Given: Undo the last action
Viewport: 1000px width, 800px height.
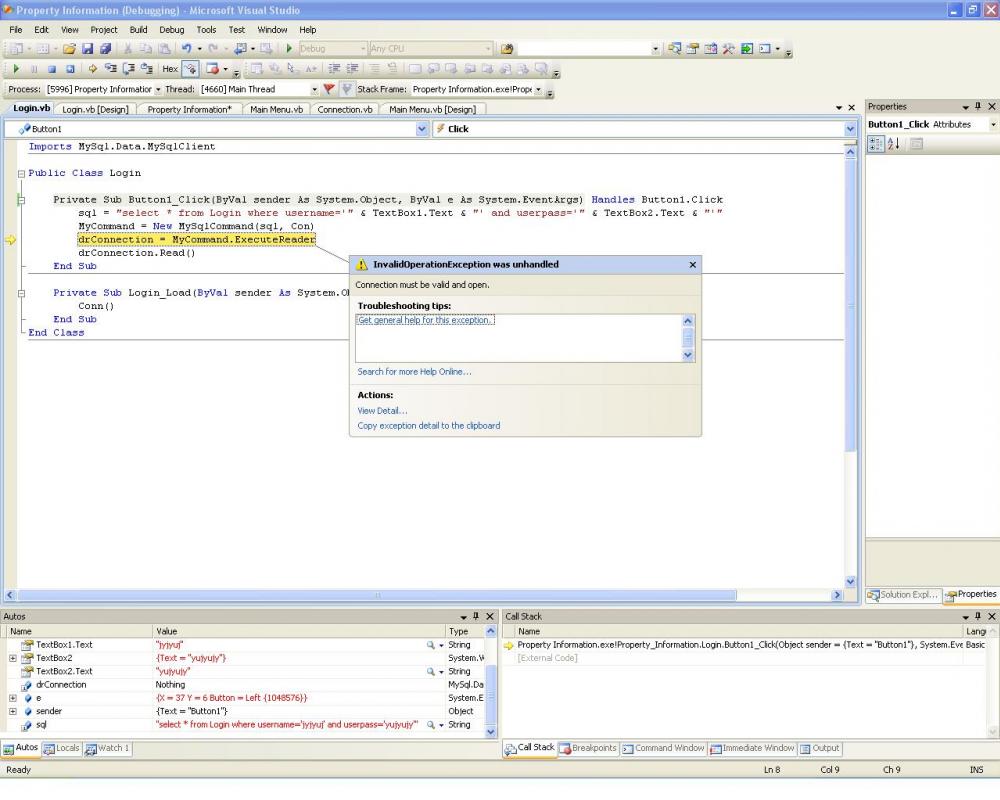Looking at the screenshot, I should tap(186, 48).
